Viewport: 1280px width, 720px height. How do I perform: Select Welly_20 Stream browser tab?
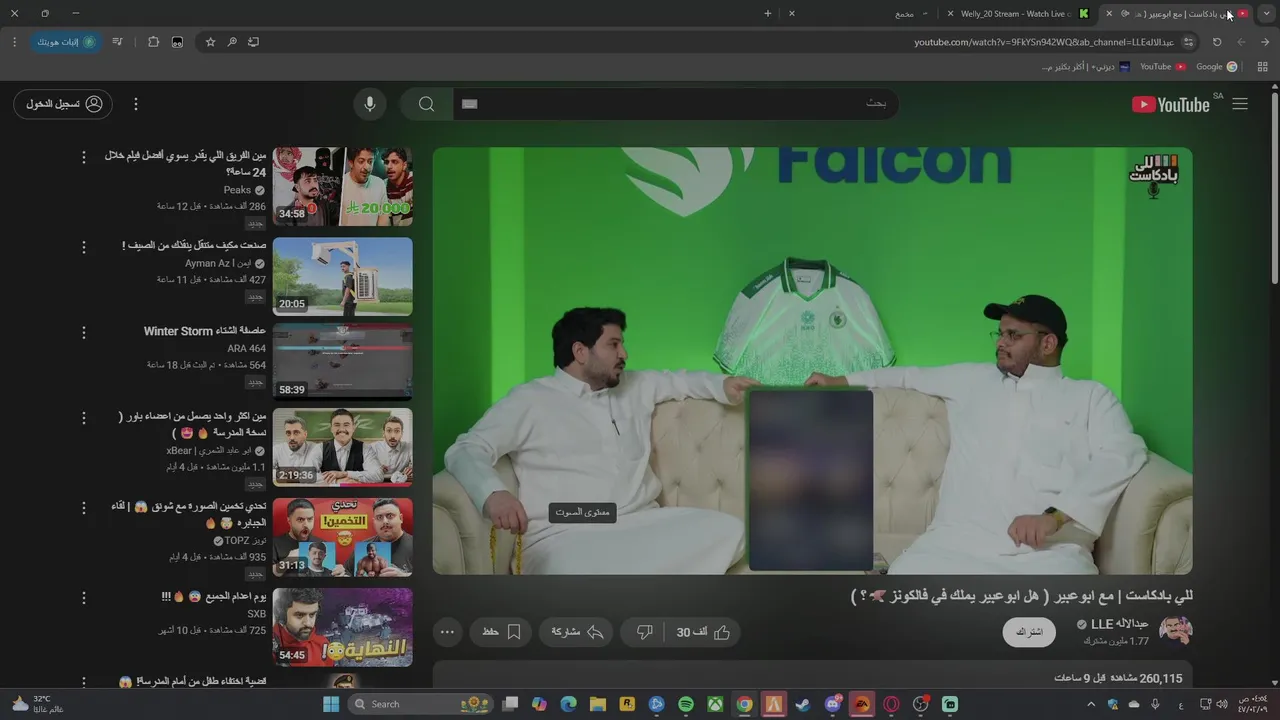click(1016, 14)
